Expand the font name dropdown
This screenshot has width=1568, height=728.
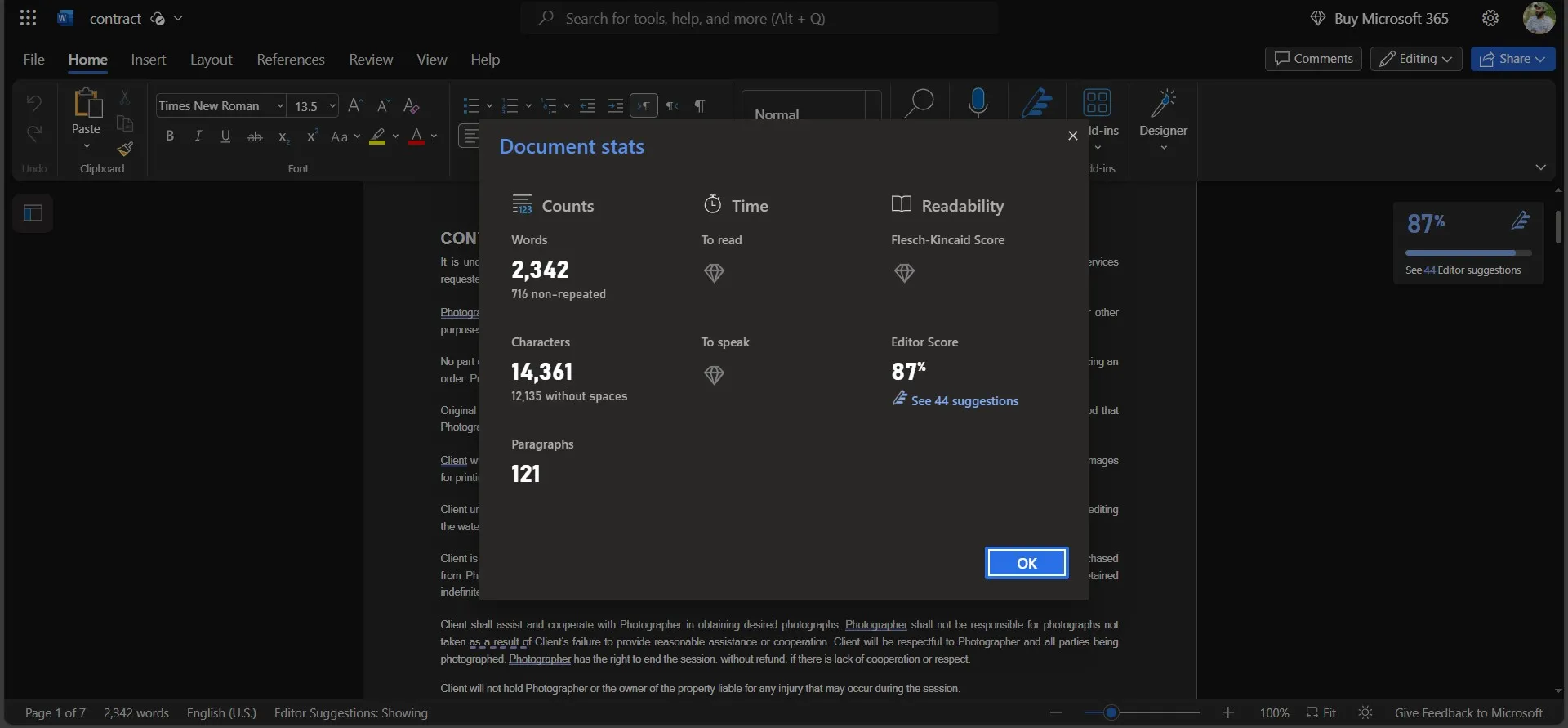point(280,106)
